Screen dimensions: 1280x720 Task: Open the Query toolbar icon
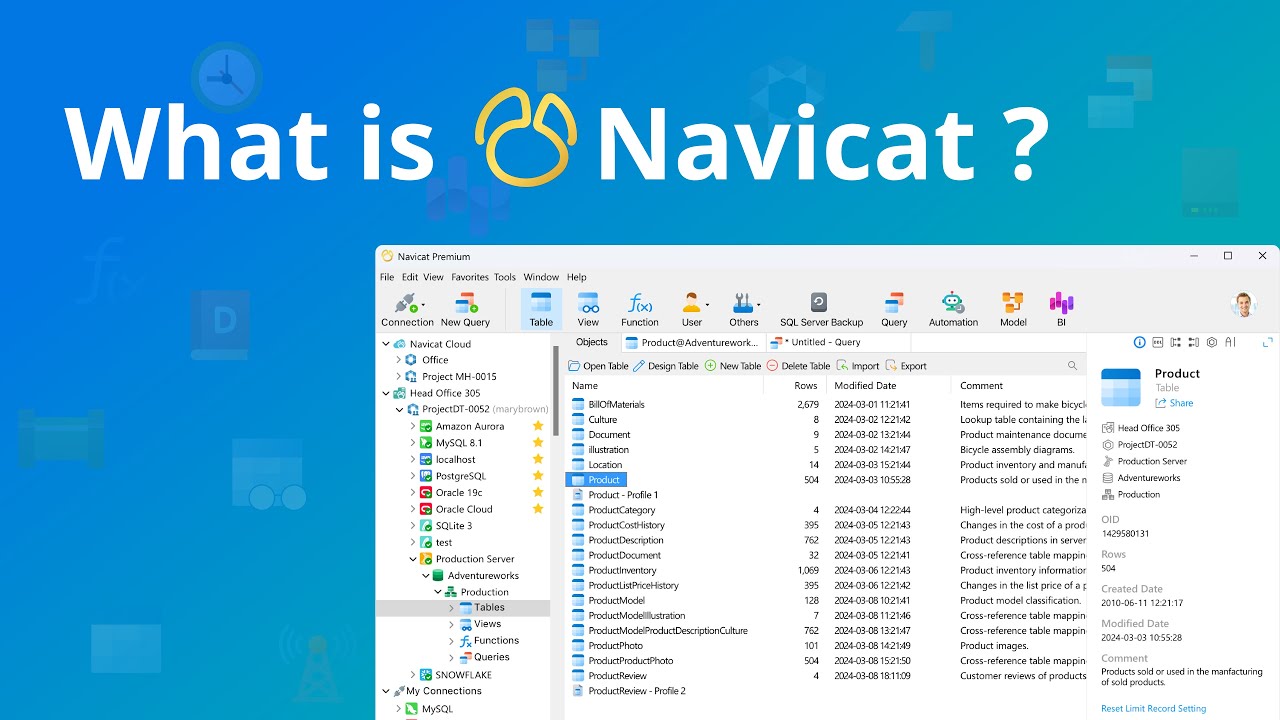(x=894, y=309)
